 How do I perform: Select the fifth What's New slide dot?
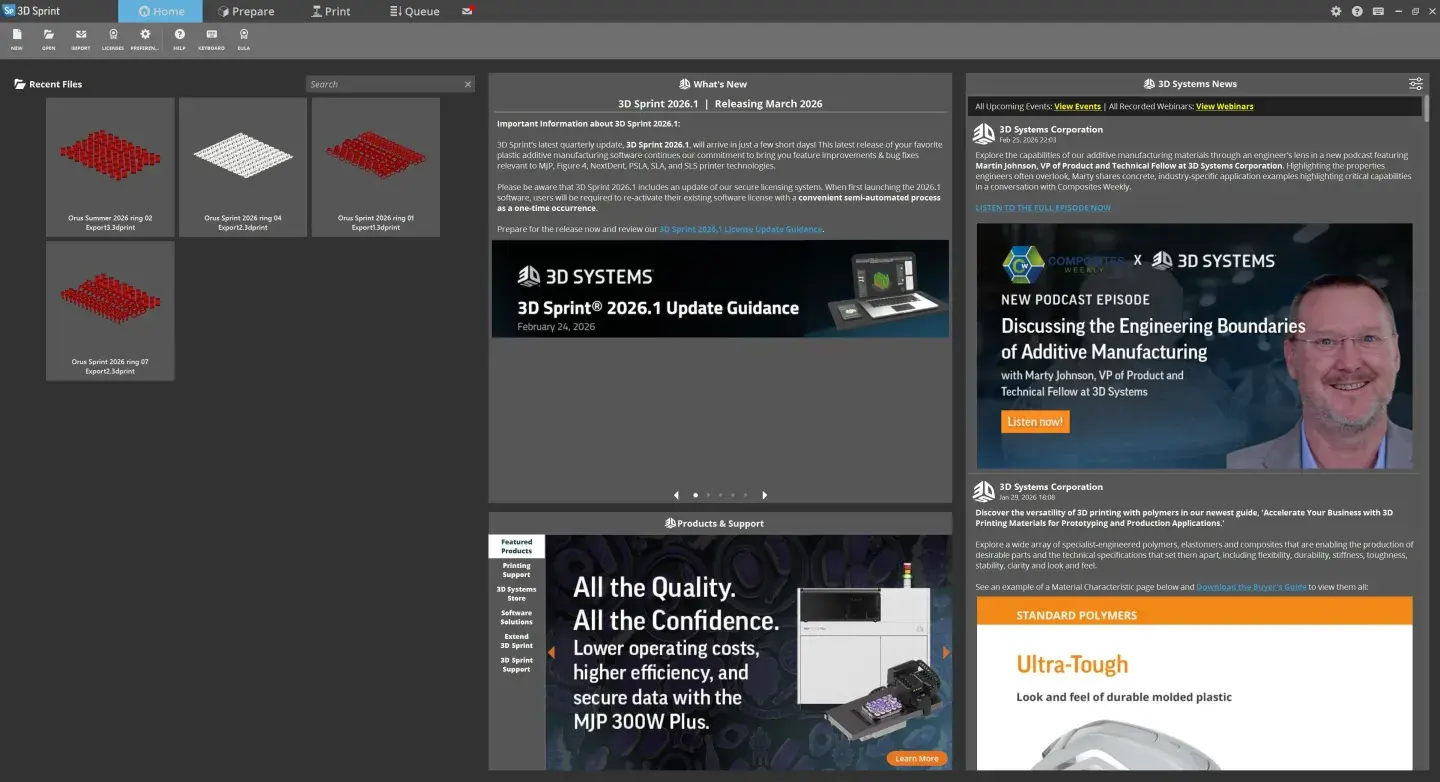(x=744, y=495)
